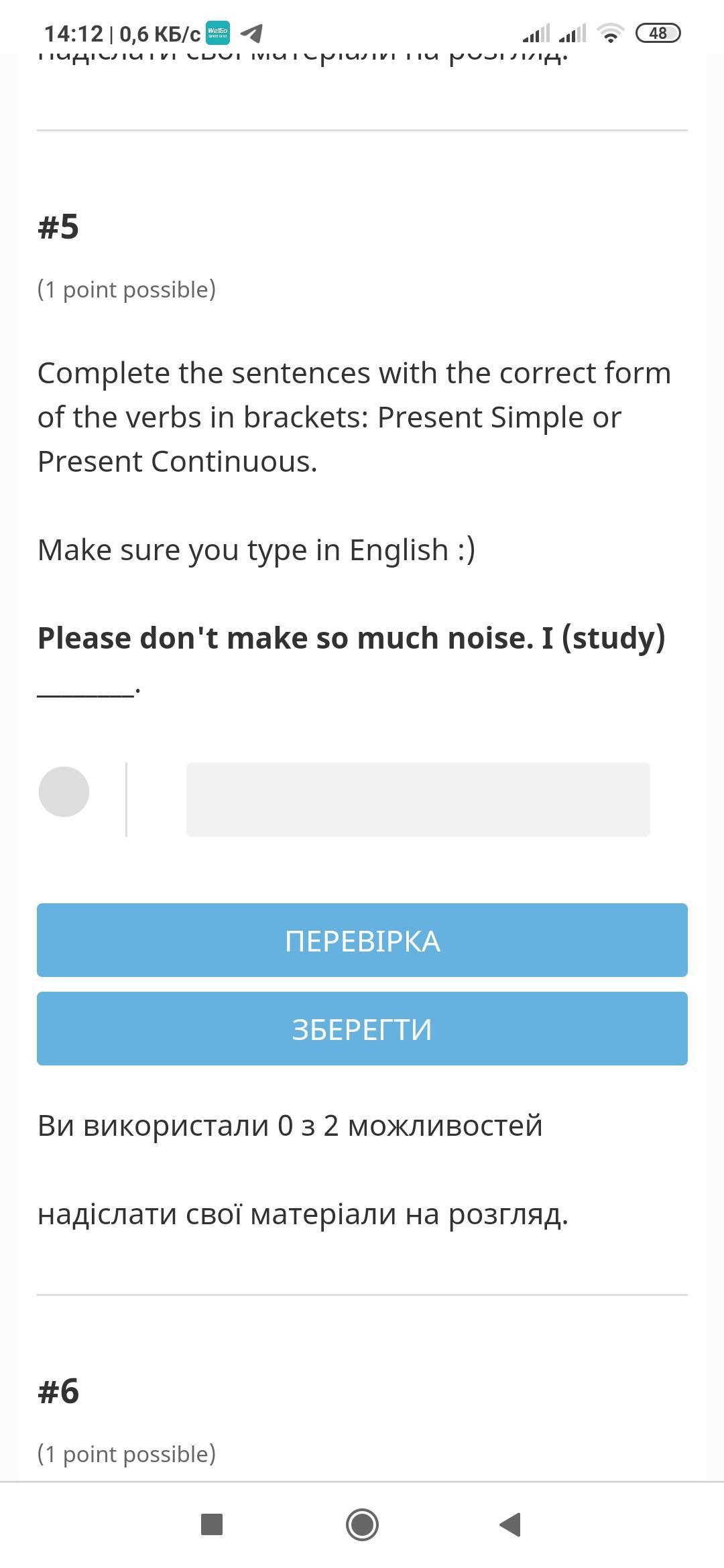Image resolution: width=724 pixels, height=1568 pixels.
Task: Tap the network speed 0,6 КБ/с indicator
Action: tap(160, 34)
